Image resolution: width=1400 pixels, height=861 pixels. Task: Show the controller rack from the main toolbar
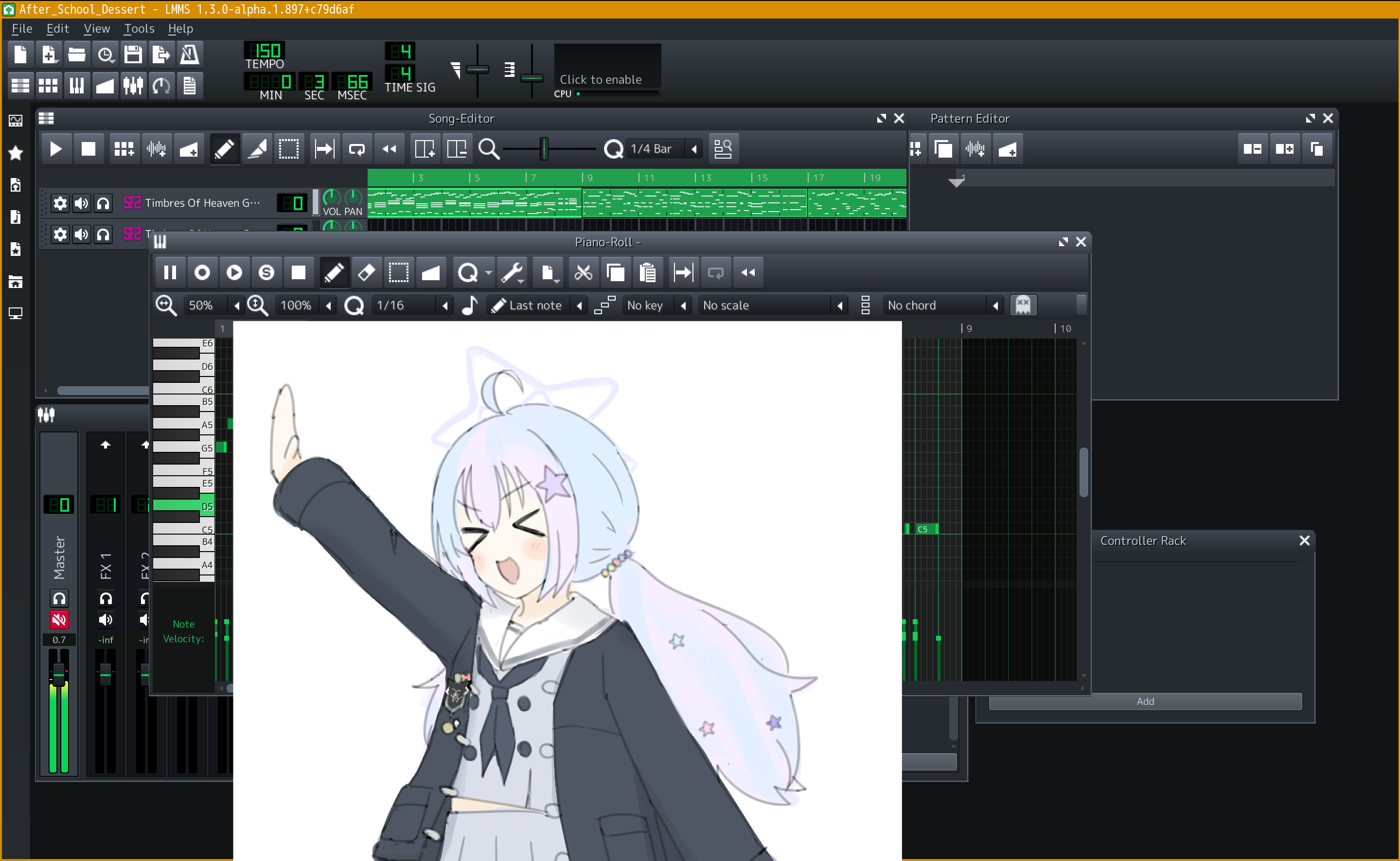tap(161, 86)
